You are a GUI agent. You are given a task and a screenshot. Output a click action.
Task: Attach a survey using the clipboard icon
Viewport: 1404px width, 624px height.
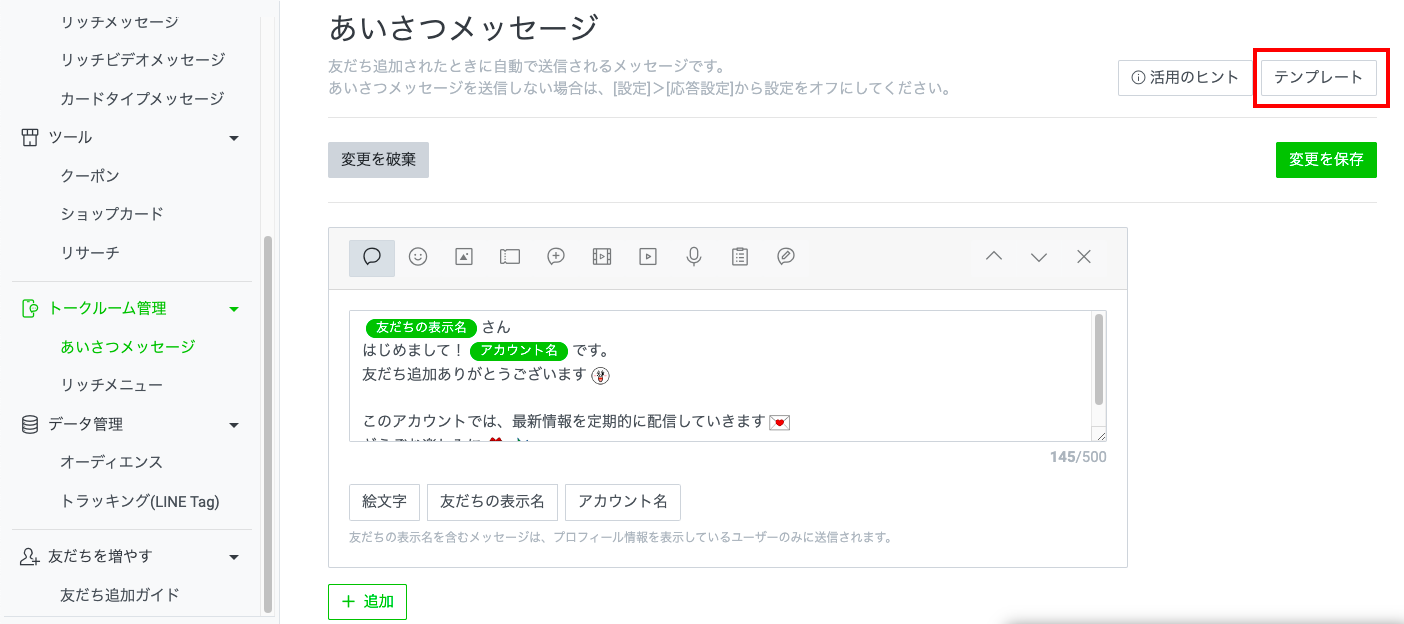pyautogui.click(x=739, y=257)
